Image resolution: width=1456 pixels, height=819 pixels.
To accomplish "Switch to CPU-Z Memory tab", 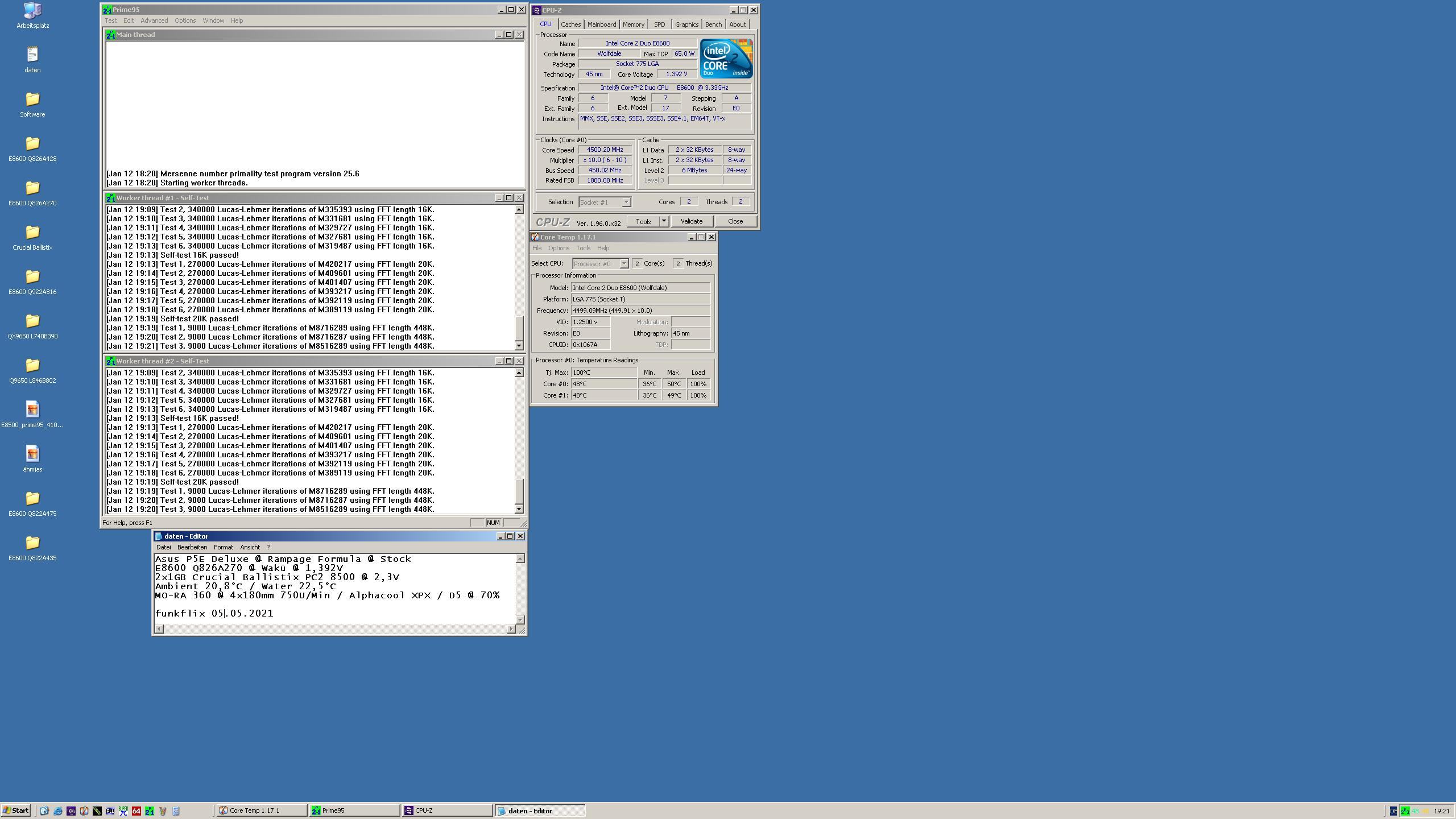I will (633, 24).
